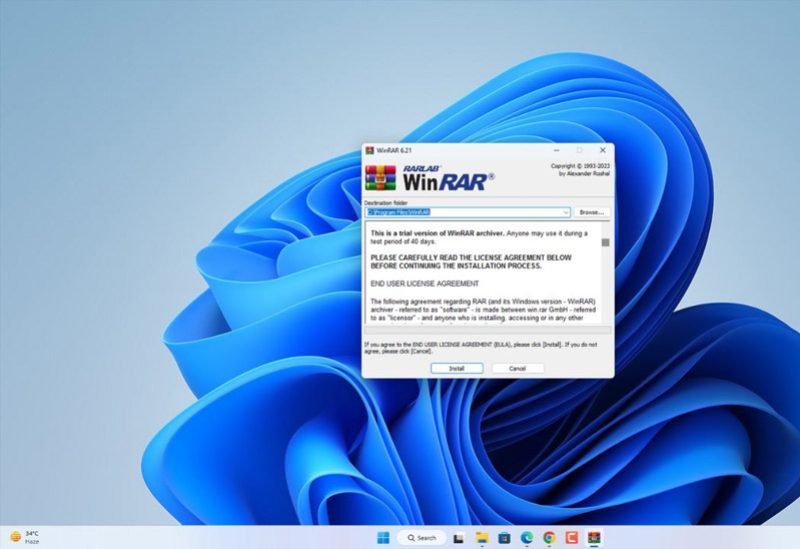Screen dimensions: 800x549
Task: Open Task View from the taskbar
Action: tap(459, 538)
